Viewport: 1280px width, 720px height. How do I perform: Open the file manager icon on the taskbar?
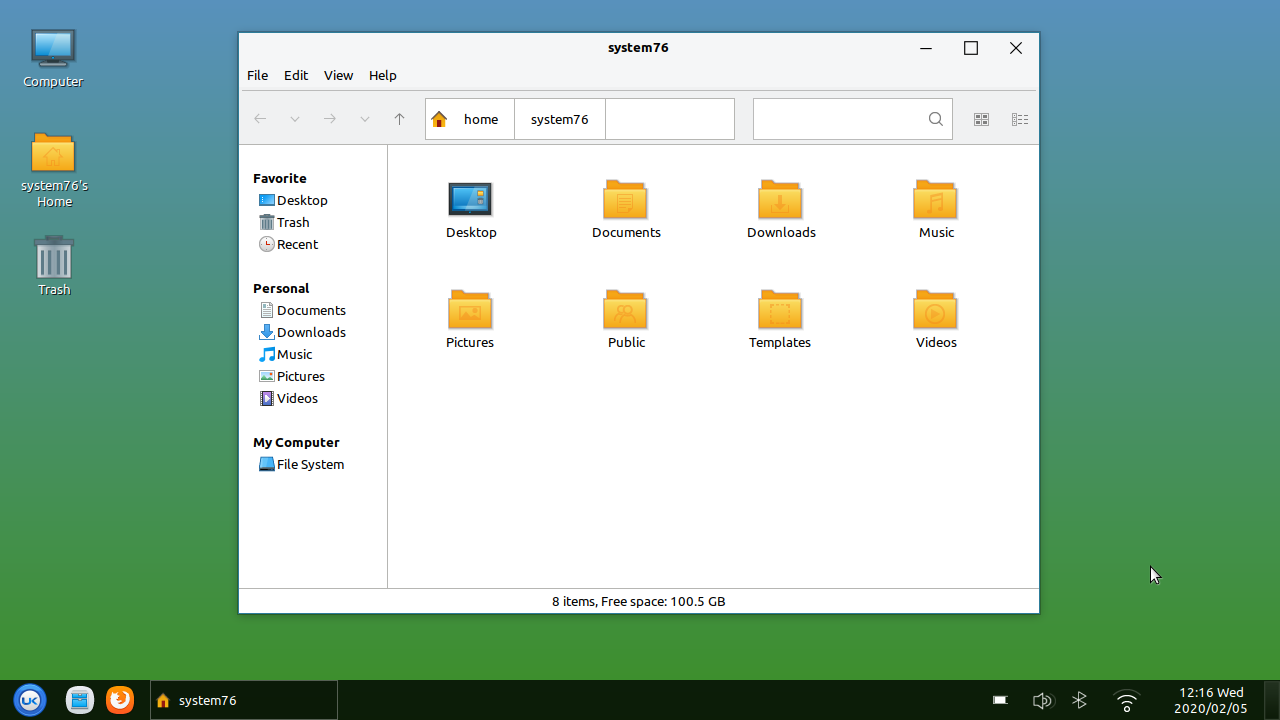pyautogui.click(x=79, y=700)
